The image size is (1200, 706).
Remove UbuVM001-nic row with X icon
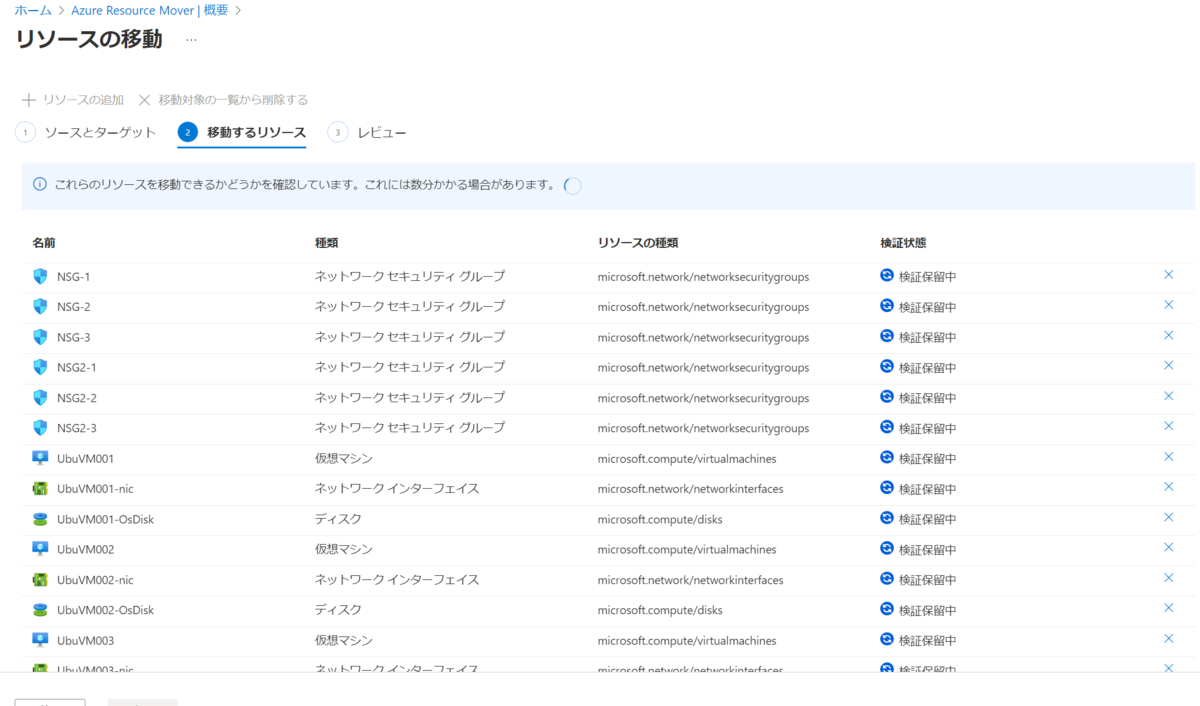[x=1168, y=487]
